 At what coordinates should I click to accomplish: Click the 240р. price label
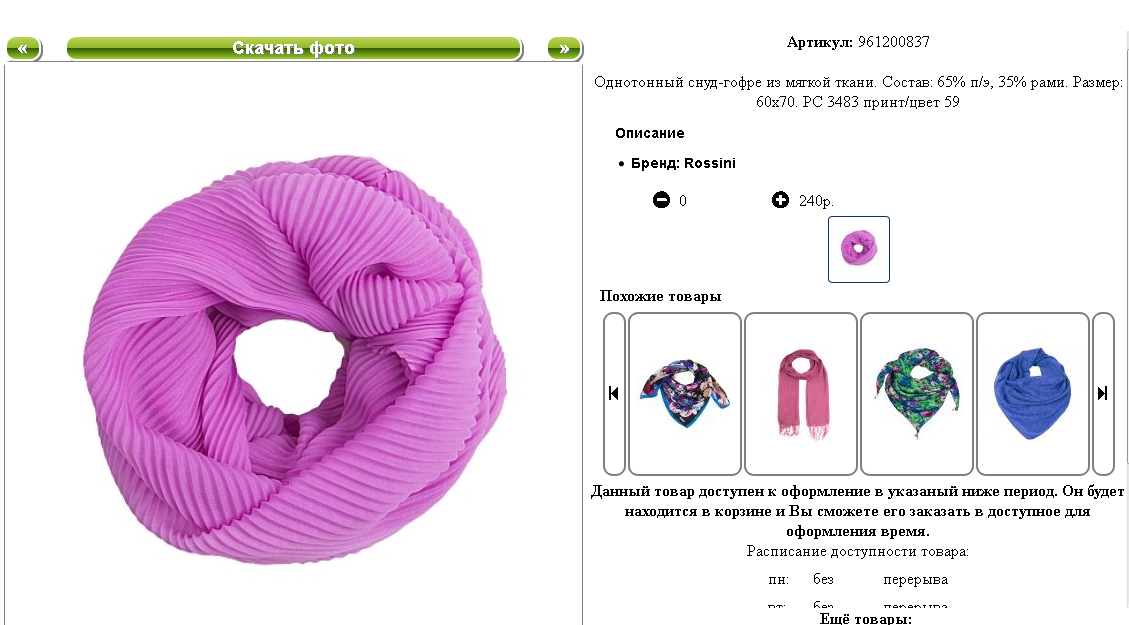pyautogui.click(x=816, y=201)
